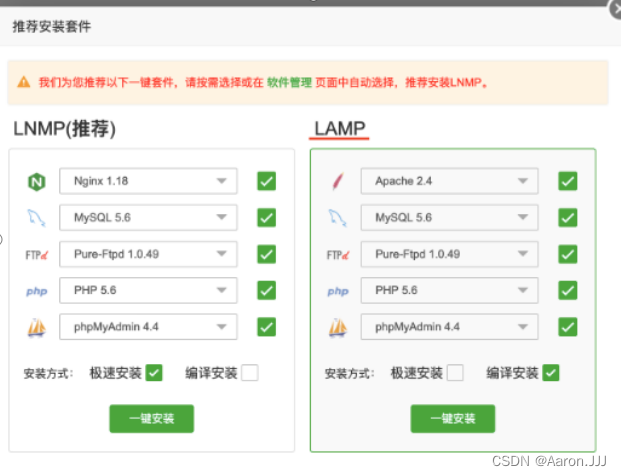Viewport: 621px width, 476px height.
Task: Click the MySQL dolphin icon in LNMP
Action: click(x=37, y=218)
